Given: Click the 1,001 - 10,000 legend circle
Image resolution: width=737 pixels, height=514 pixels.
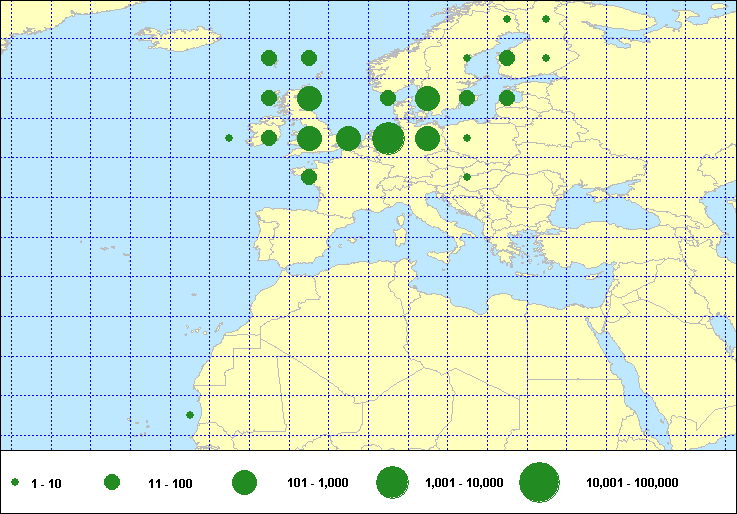Looking at the screenshot, I should [x=391, y=483].
